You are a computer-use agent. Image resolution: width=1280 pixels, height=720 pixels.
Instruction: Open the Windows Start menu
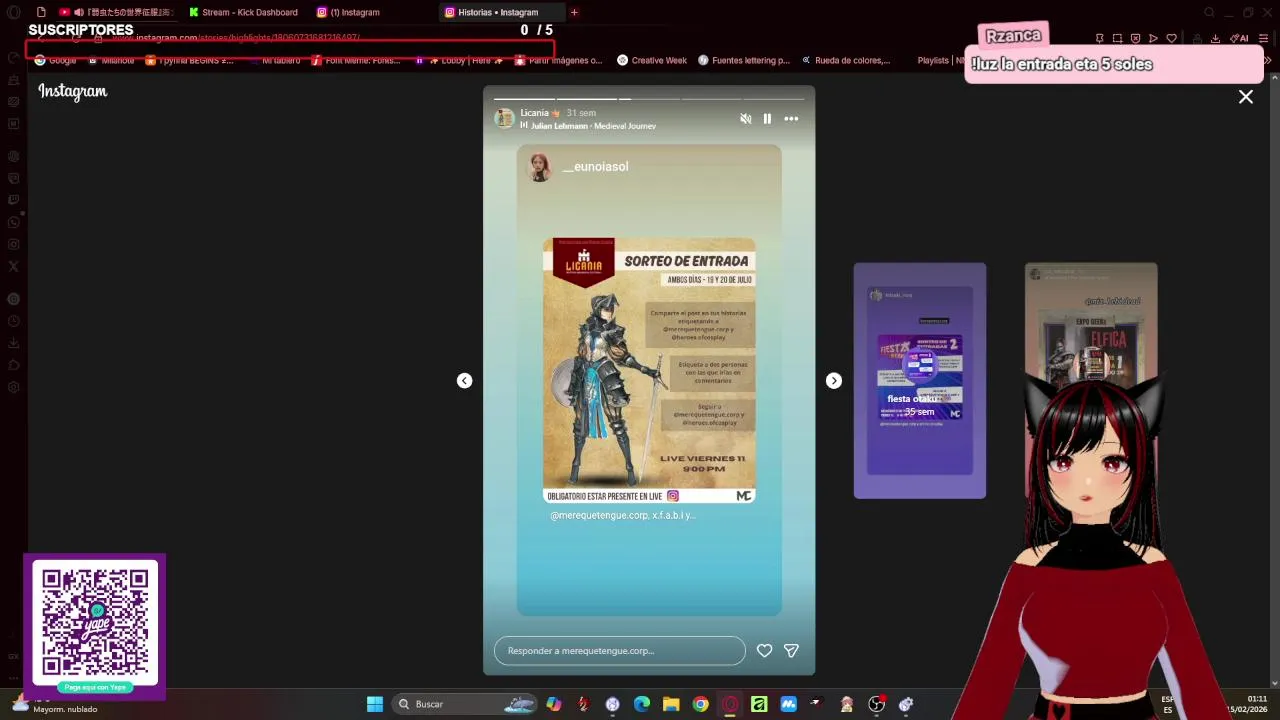click(x=375, y=705)
